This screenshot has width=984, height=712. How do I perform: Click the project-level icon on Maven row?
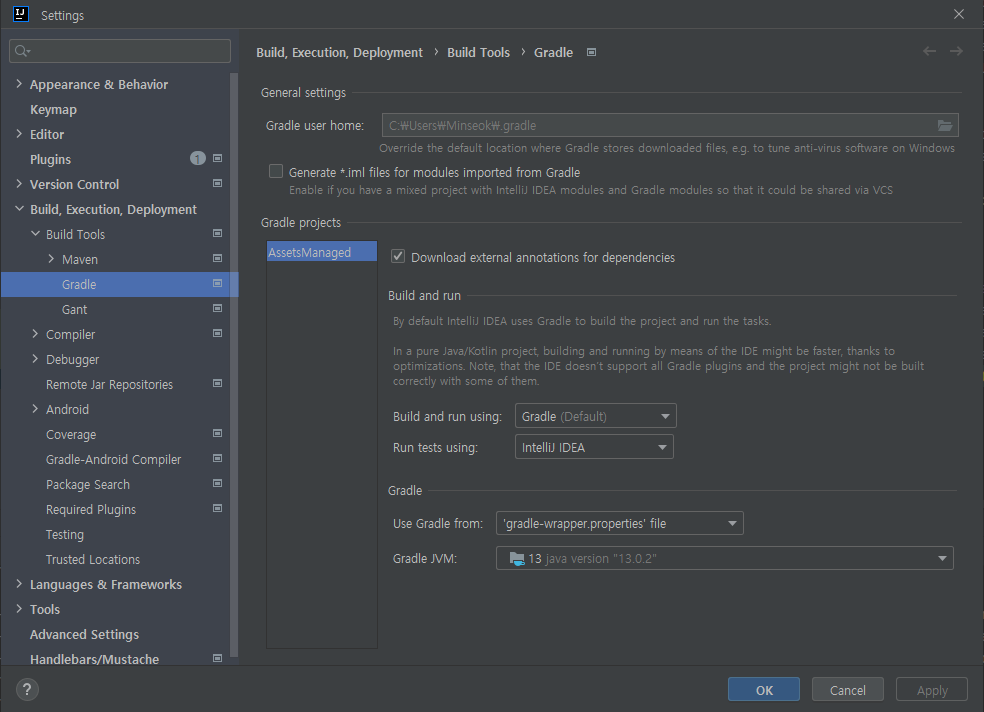218,258
